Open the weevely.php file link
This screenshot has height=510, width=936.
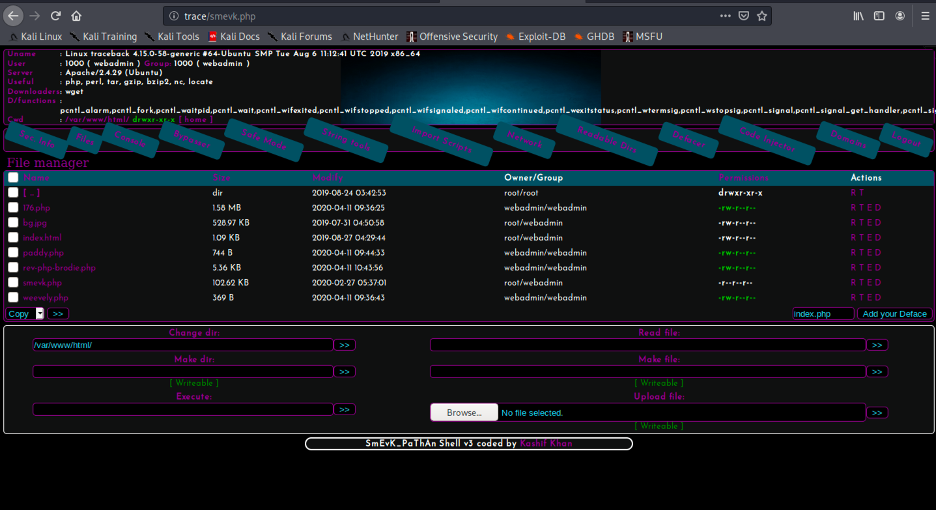pyautogui.click(x=45, y=297)
